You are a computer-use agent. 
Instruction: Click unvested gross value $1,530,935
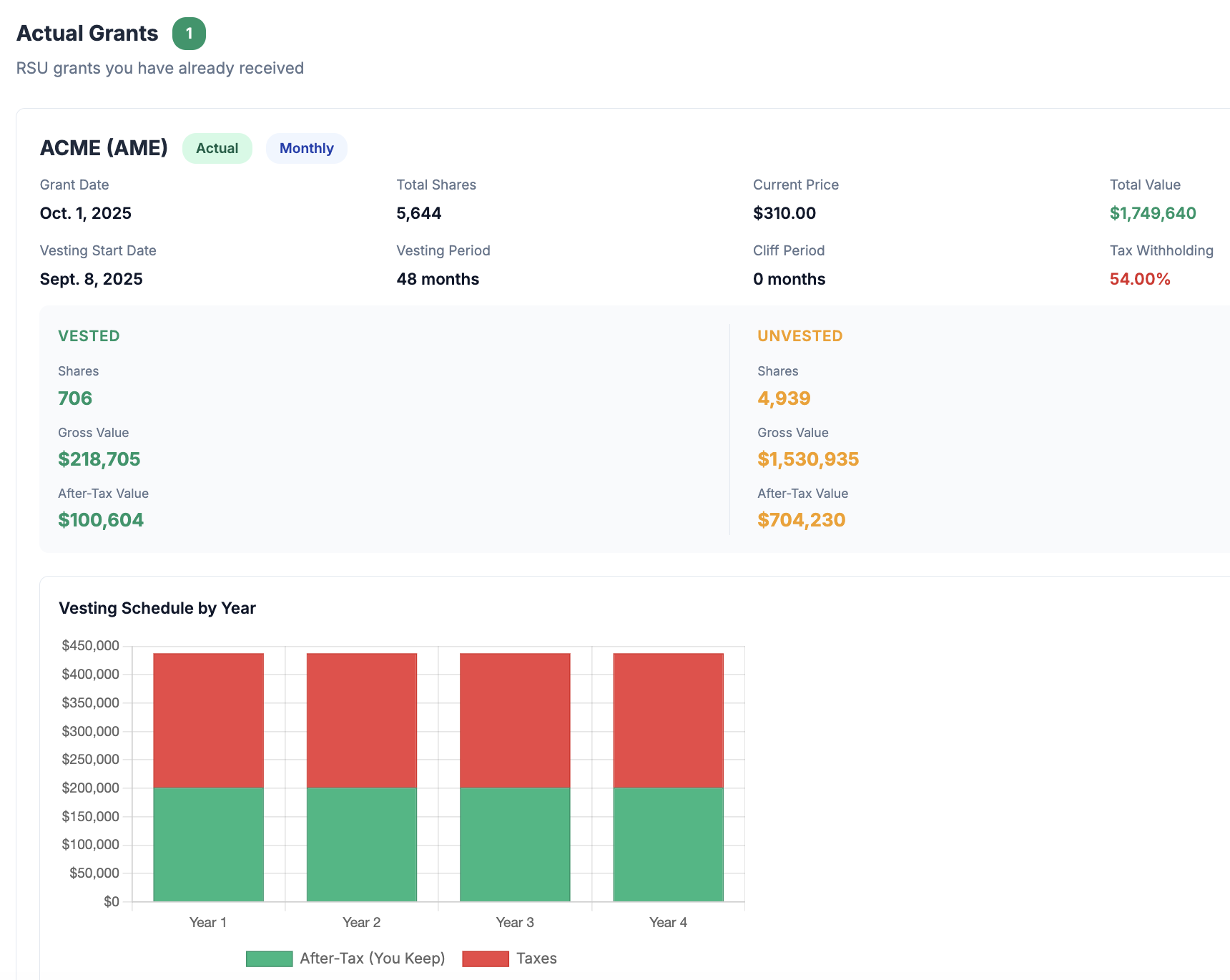tap(808, 459)
